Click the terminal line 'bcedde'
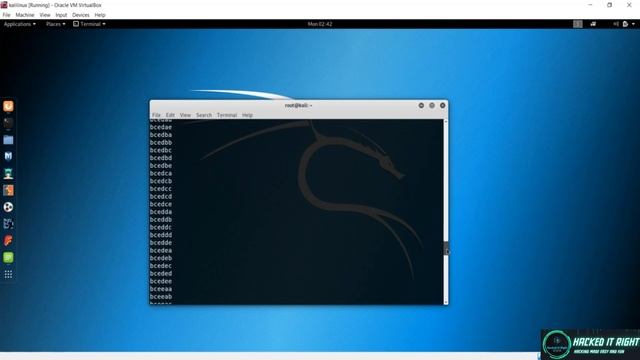640x360 pixels. [x=161, y=243]
